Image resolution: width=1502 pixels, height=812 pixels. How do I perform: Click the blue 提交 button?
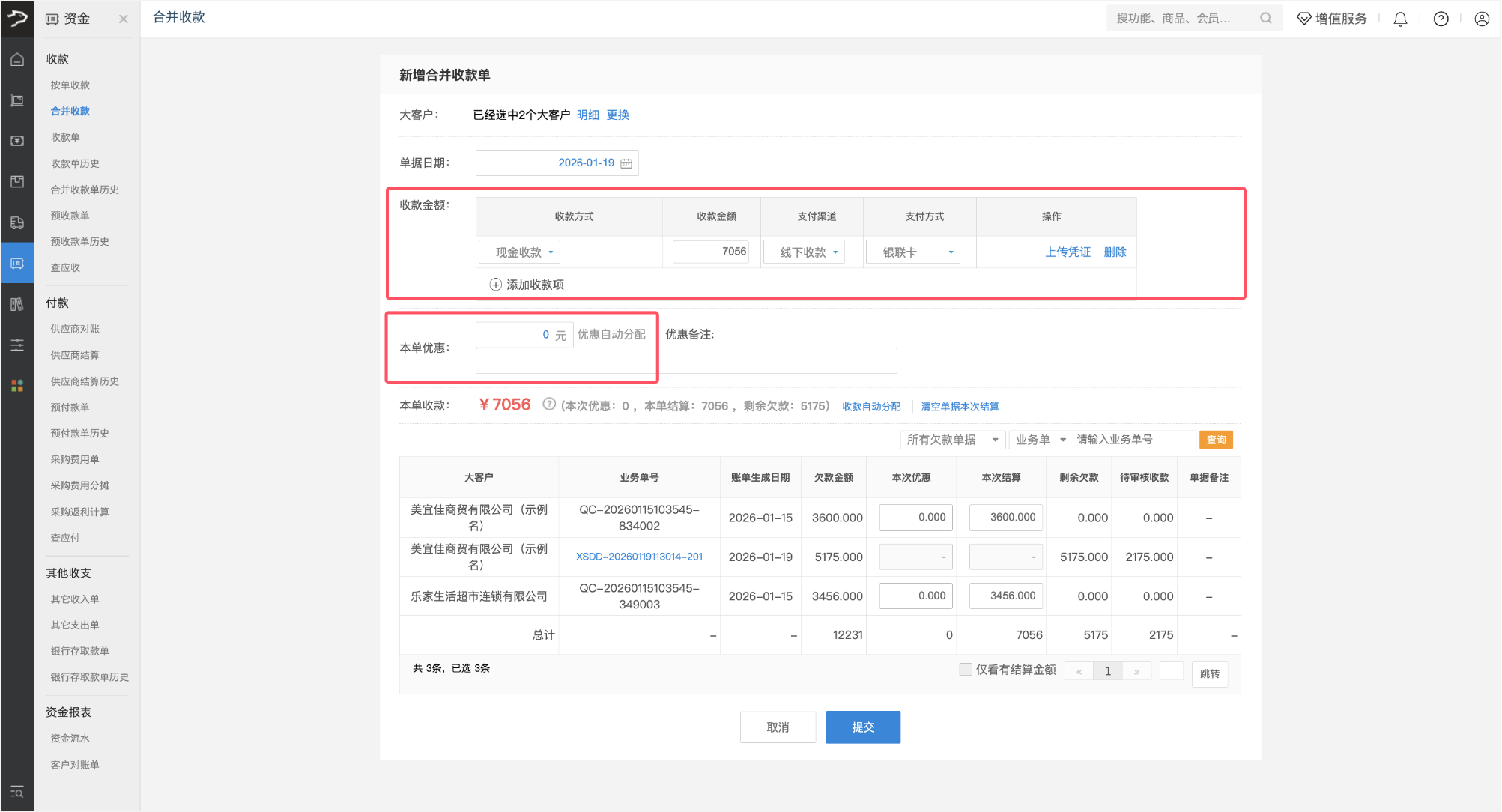coord(862,727)
